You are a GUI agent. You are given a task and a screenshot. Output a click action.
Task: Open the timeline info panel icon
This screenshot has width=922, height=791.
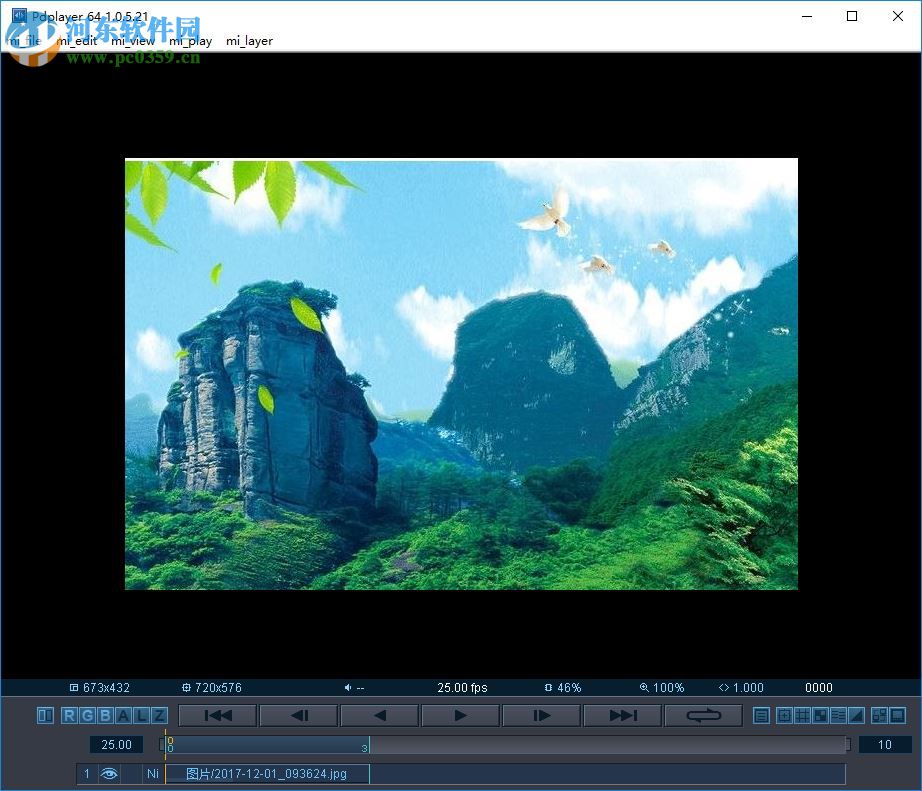(761, 716)
